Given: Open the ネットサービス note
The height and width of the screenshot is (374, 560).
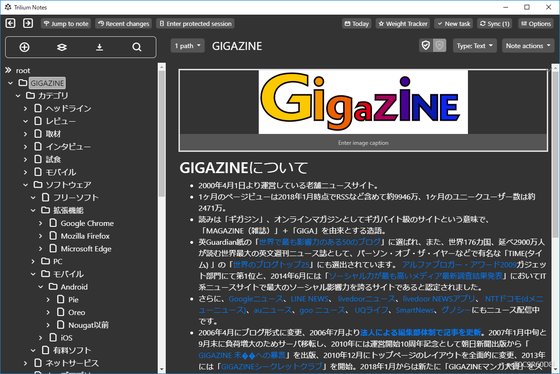Looking at the screenshot, I should coord(72,363).
